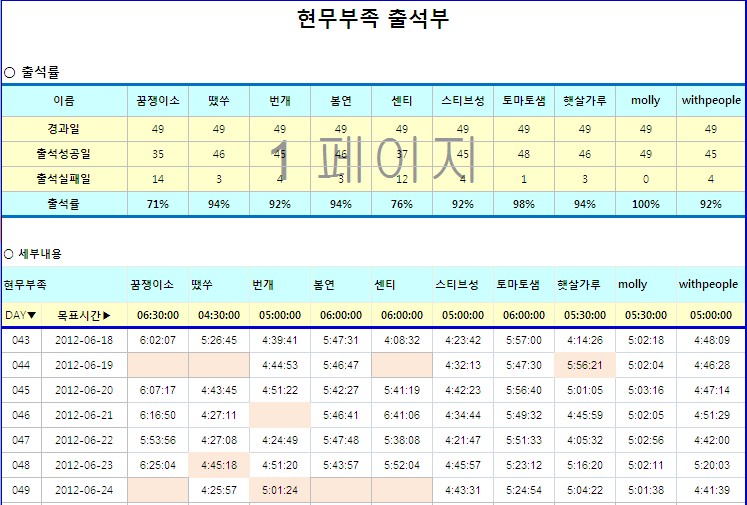Select 꿈쟁이소 header in the 출석률 table

click(x=158, y=101)
